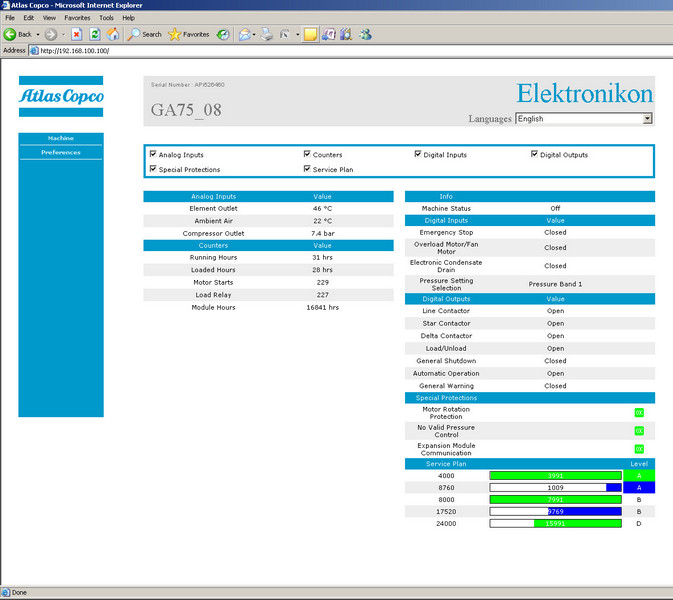Open the Favorites star panel

tap(188, 34)
